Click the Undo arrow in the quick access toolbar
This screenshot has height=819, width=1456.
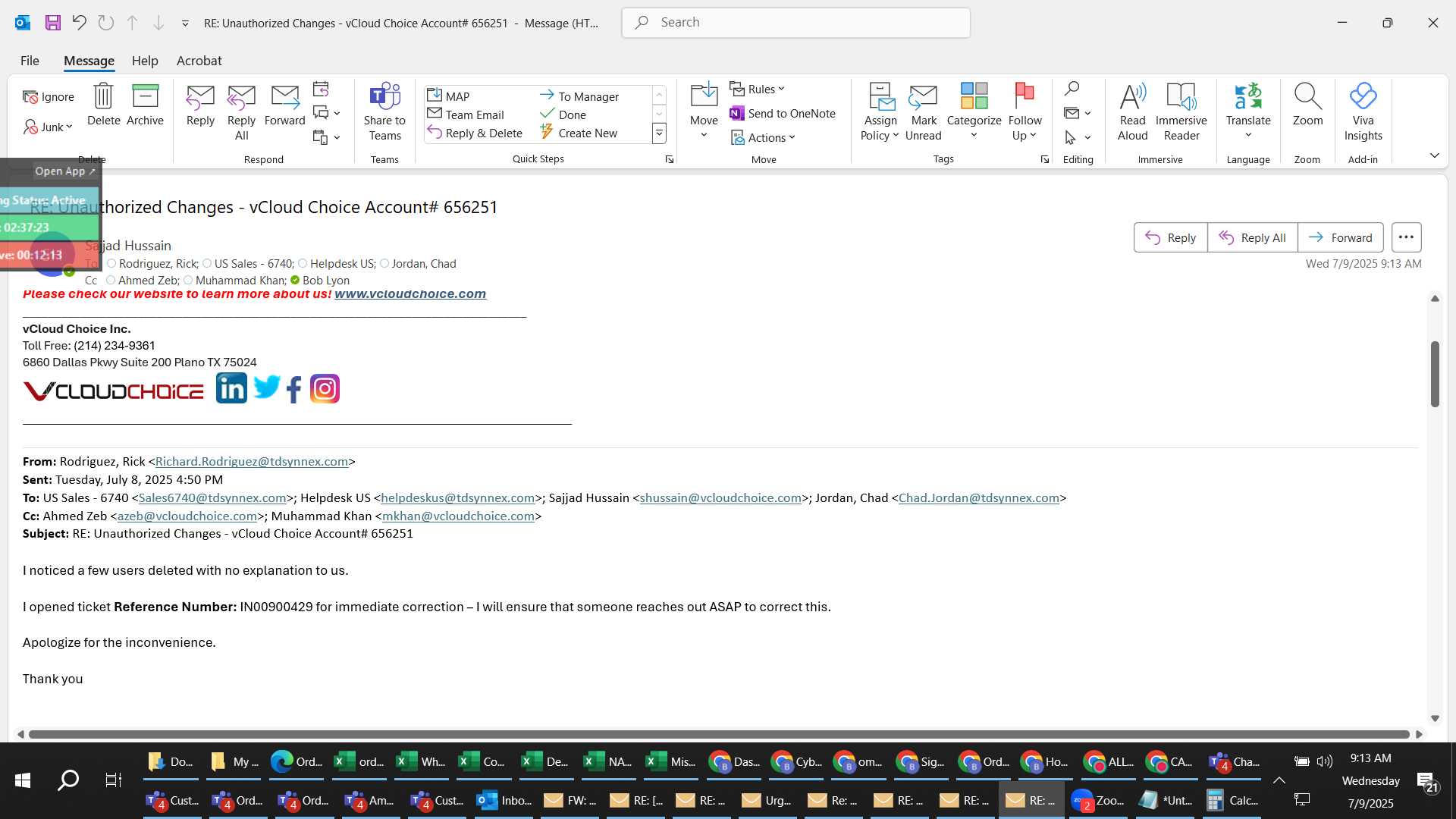tap(79, 23)
